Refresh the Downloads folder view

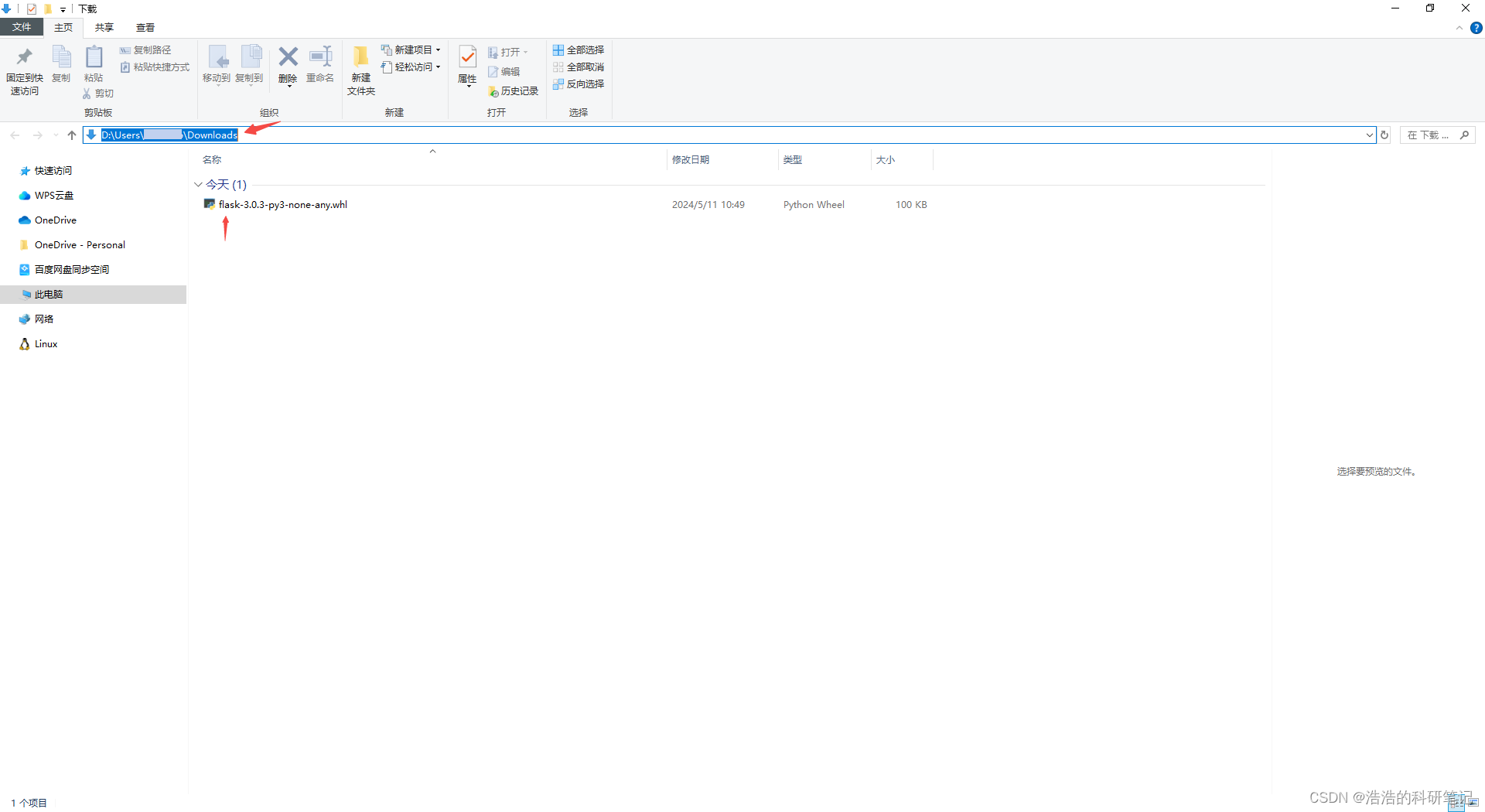coord(1385,135)
